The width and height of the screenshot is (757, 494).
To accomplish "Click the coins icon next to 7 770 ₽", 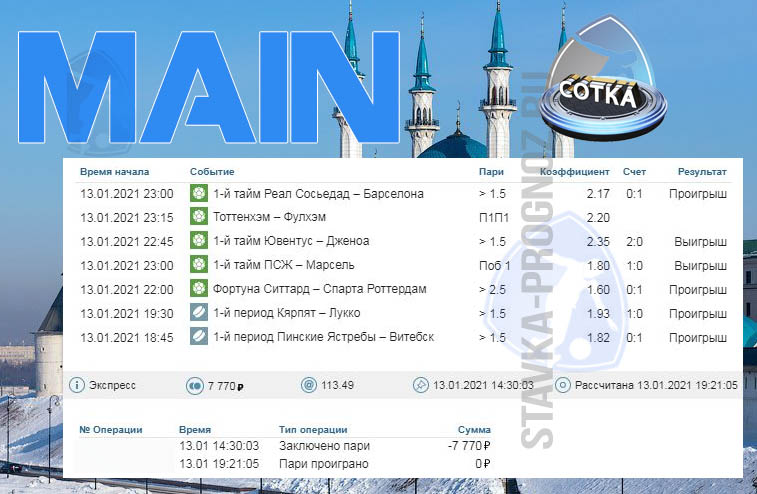I will click(195, 386).
